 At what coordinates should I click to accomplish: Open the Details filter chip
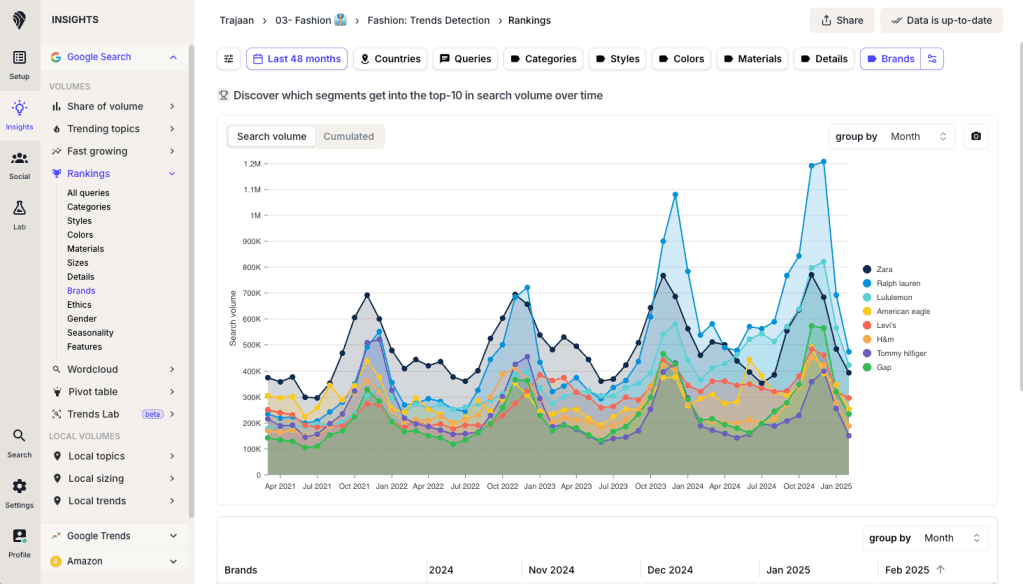click(x=824, y=59)
